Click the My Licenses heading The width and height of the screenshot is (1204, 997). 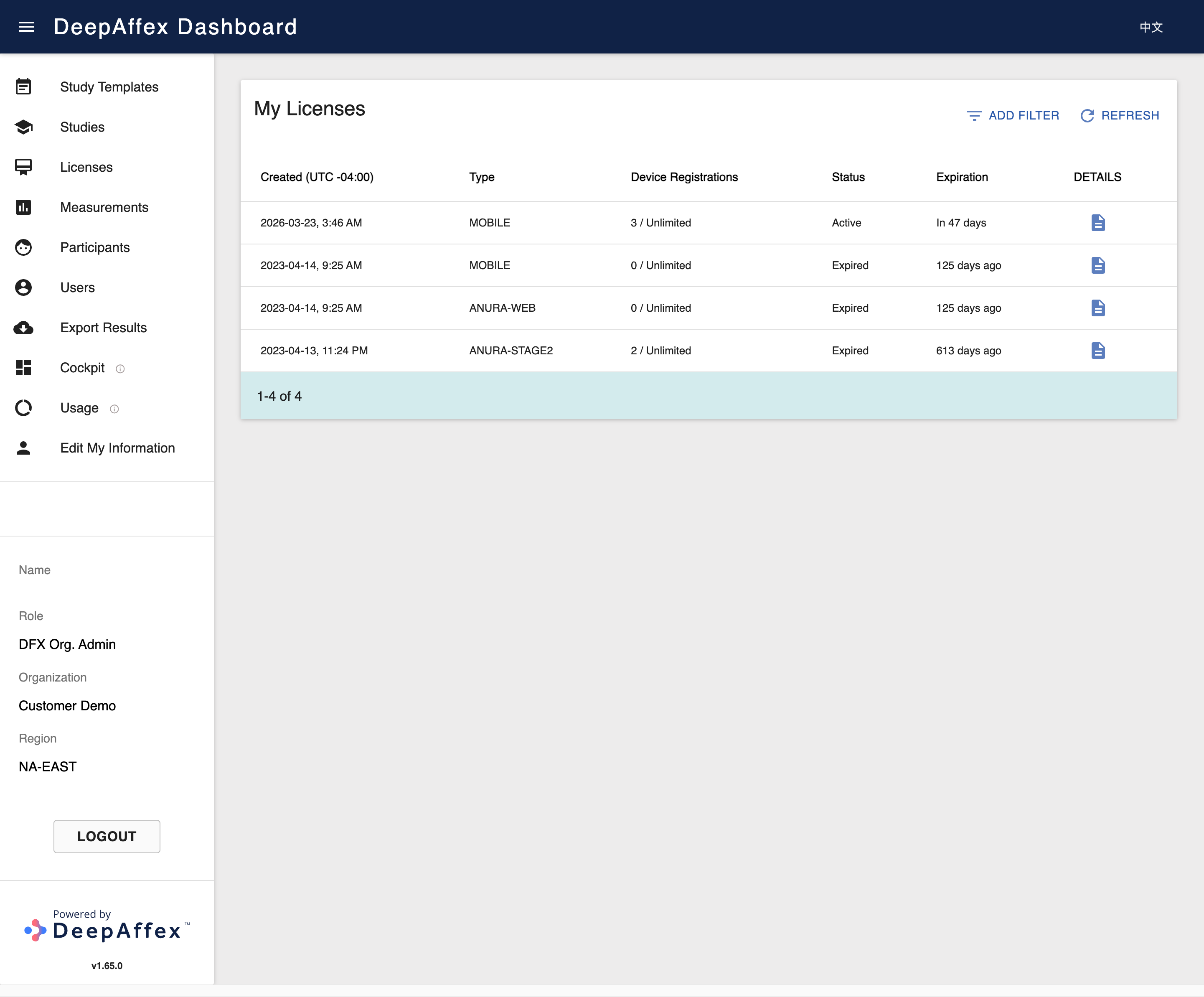pos(310,108)
